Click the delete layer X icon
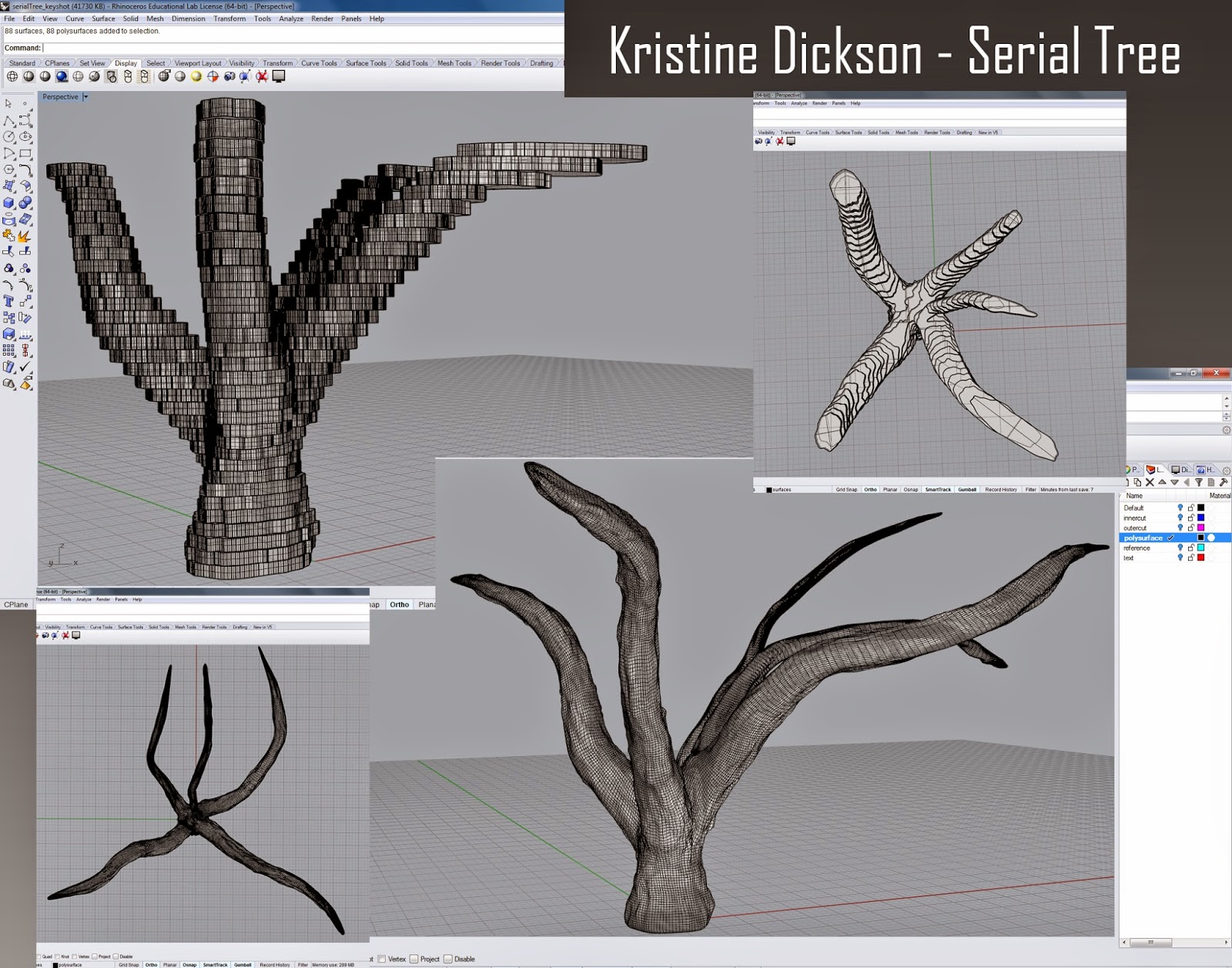The width and height of the screenshot is (1232, 968). (x=1150, y=482)
